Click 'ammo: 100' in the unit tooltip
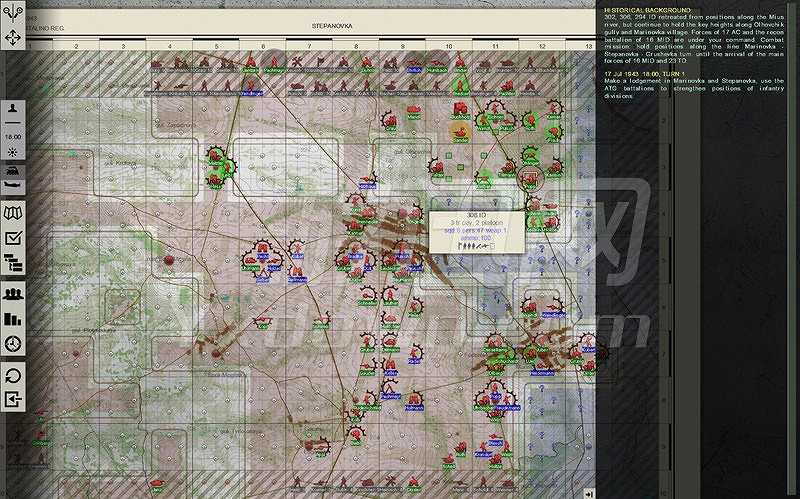The image size is (800, 499). coord(476,238)
